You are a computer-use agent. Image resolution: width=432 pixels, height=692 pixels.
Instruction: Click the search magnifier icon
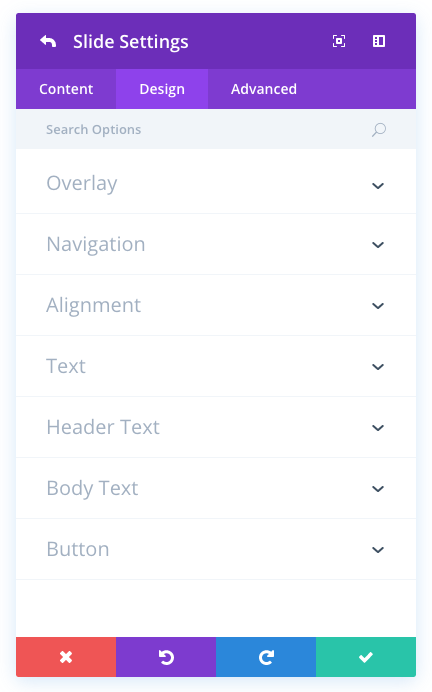click(x=379, y=130)
